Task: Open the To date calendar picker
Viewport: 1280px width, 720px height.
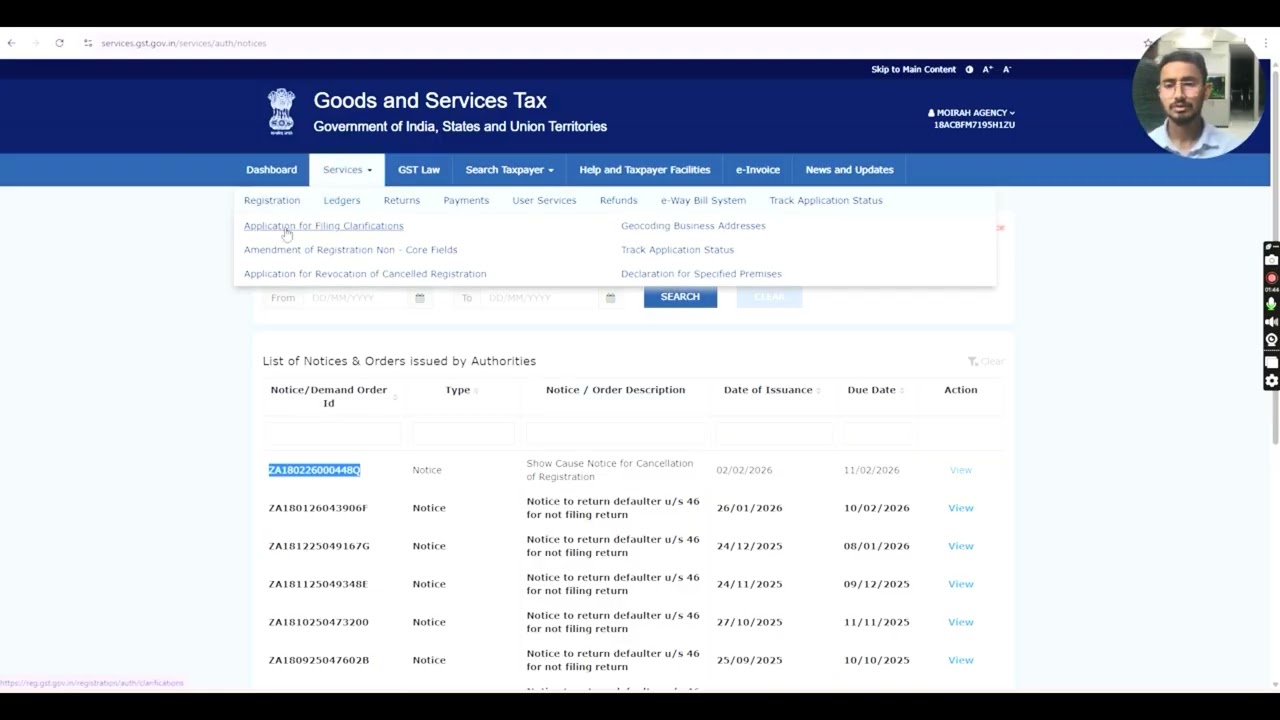Action: pos(610,298)
